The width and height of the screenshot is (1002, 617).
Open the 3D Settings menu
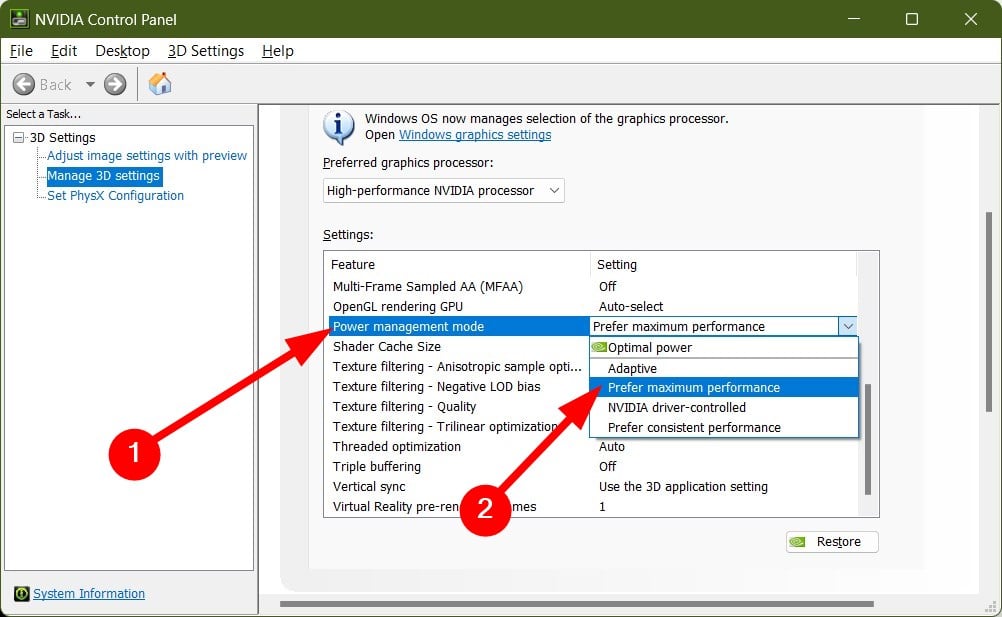(206, 51)
